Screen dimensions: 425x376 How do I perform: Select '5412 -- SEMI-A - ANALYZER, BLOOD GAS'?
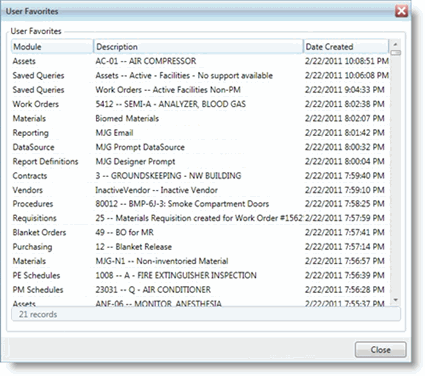point(200,104)
